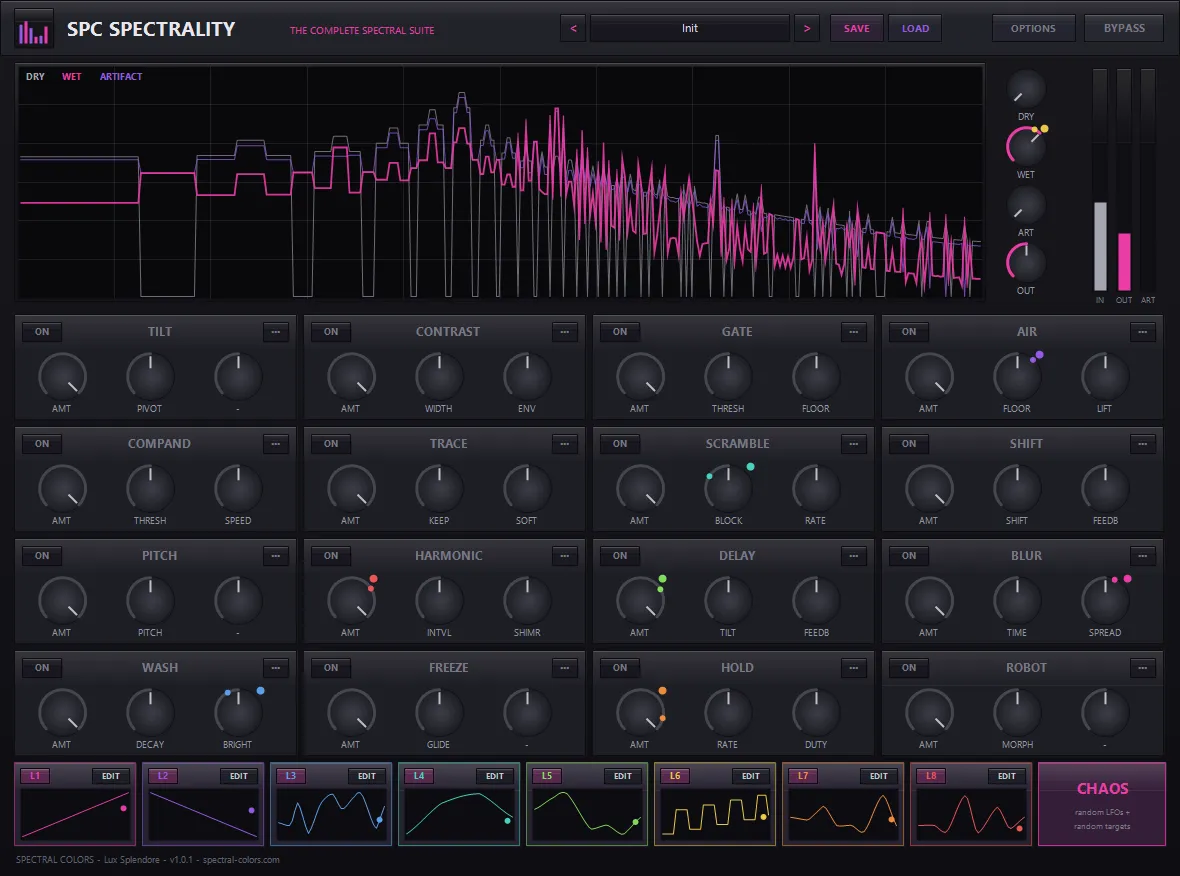The width and height of the screenshot is (1180, 876).
Task: Select LFO L7 tab label
Action: (803, 776)
